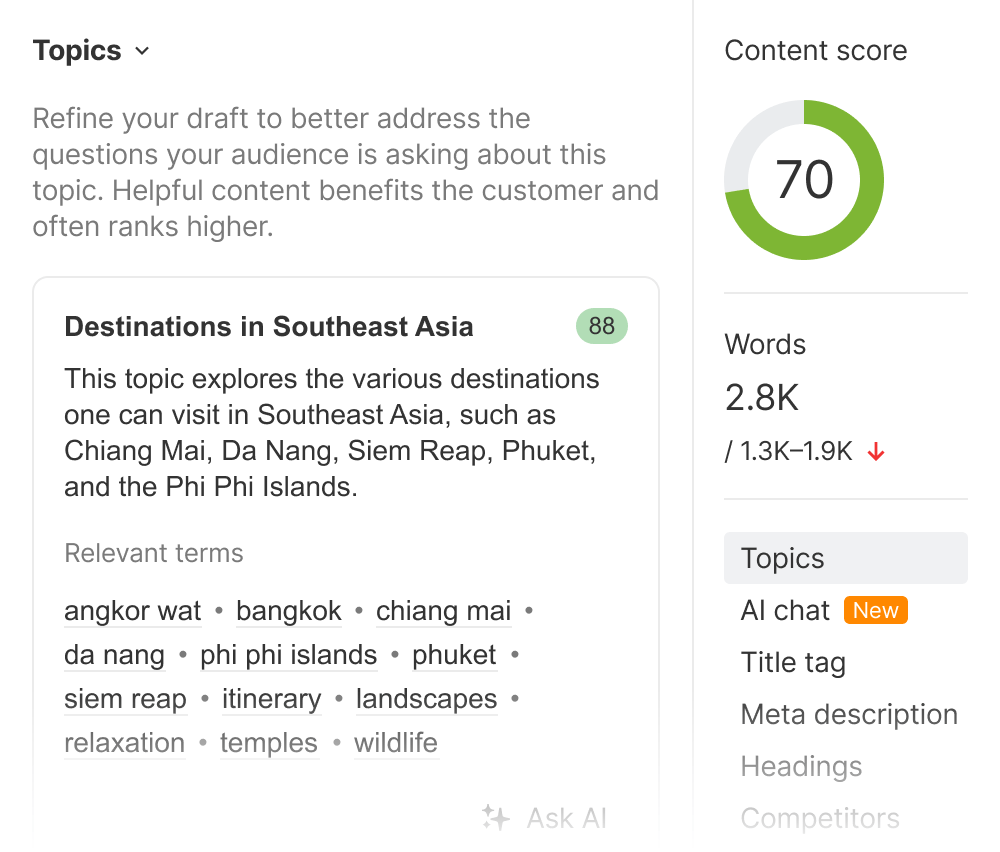Select the 'itinerary' relevant term
Screen dimensions: 1000x852
point(272,699)
